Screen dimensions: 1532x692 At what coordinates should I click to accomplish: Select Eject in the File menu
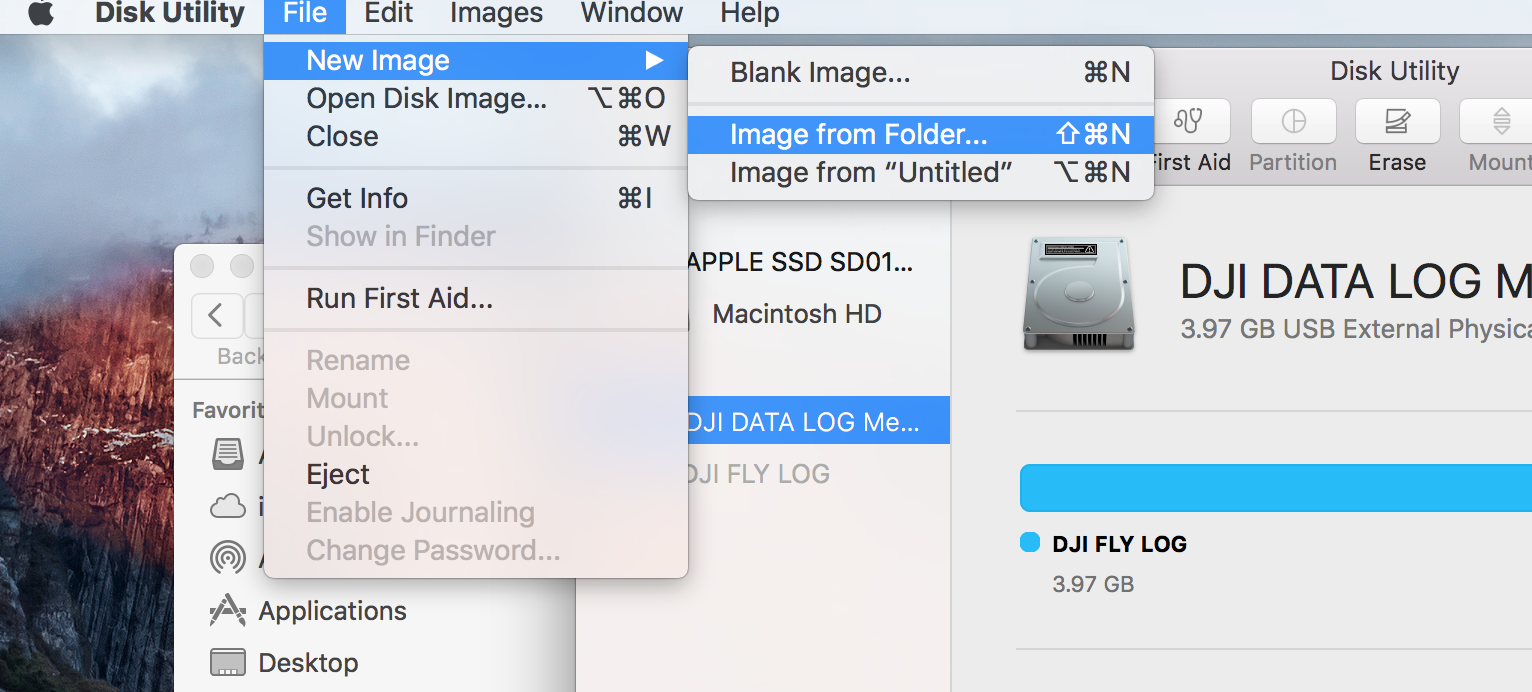coord(476,475)
